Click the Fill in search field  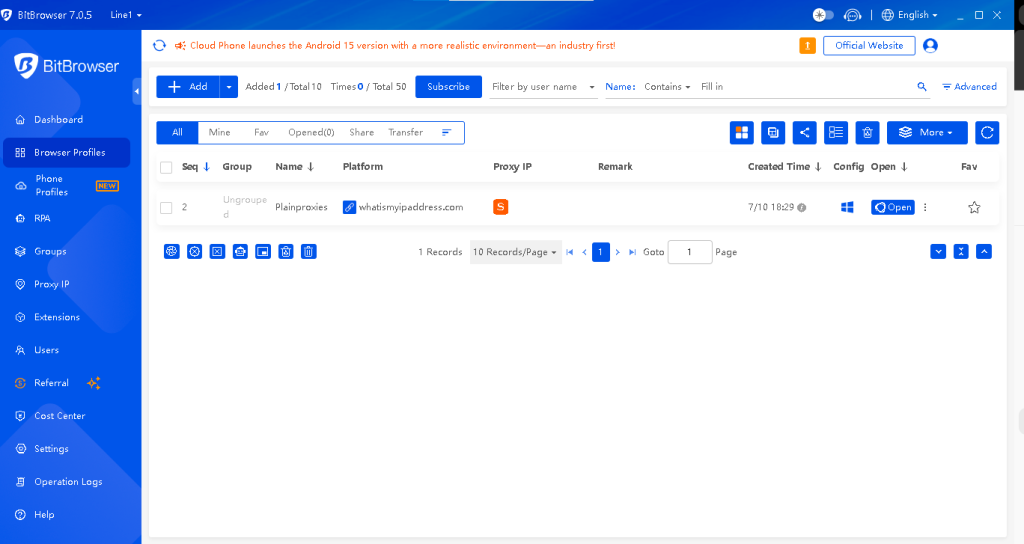click(x=805, y=87)
